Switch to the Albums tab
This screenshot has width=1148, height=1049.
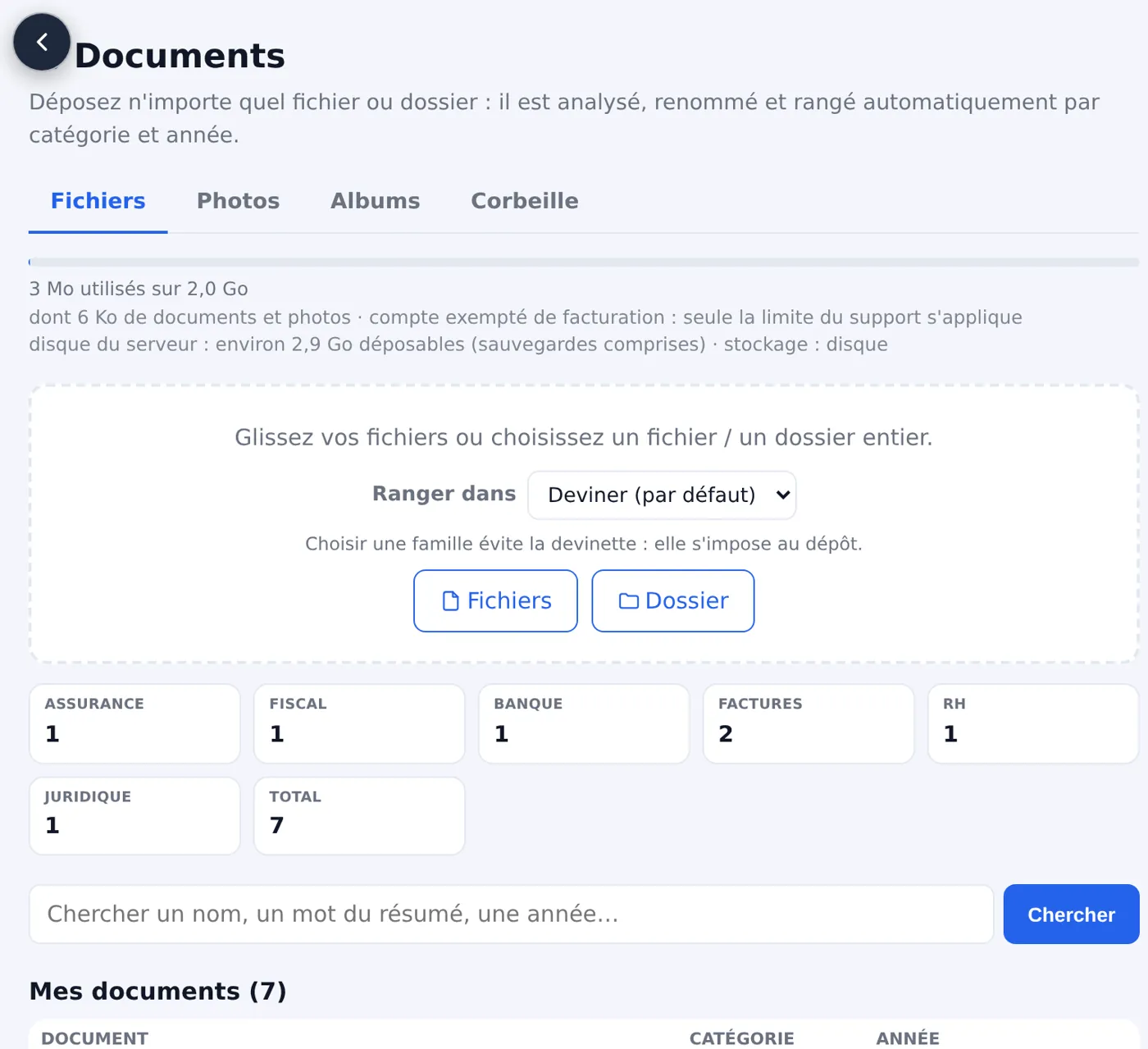tap(375, 201)
